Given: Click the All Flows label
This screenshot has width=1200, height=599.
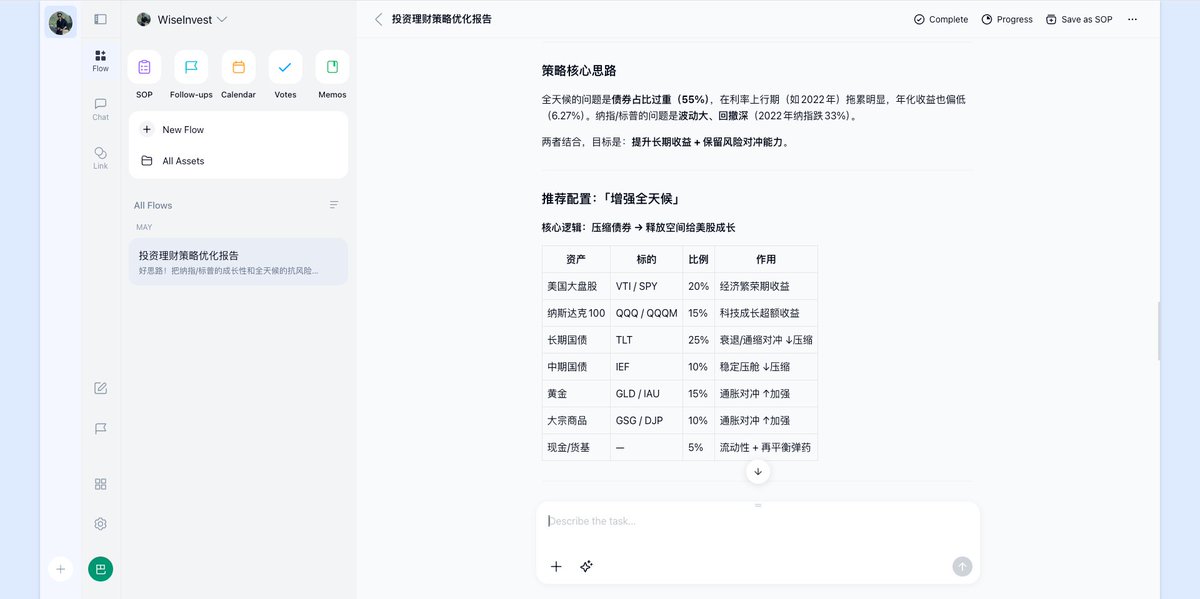Looking at the screenshot, I should point(153,205).
